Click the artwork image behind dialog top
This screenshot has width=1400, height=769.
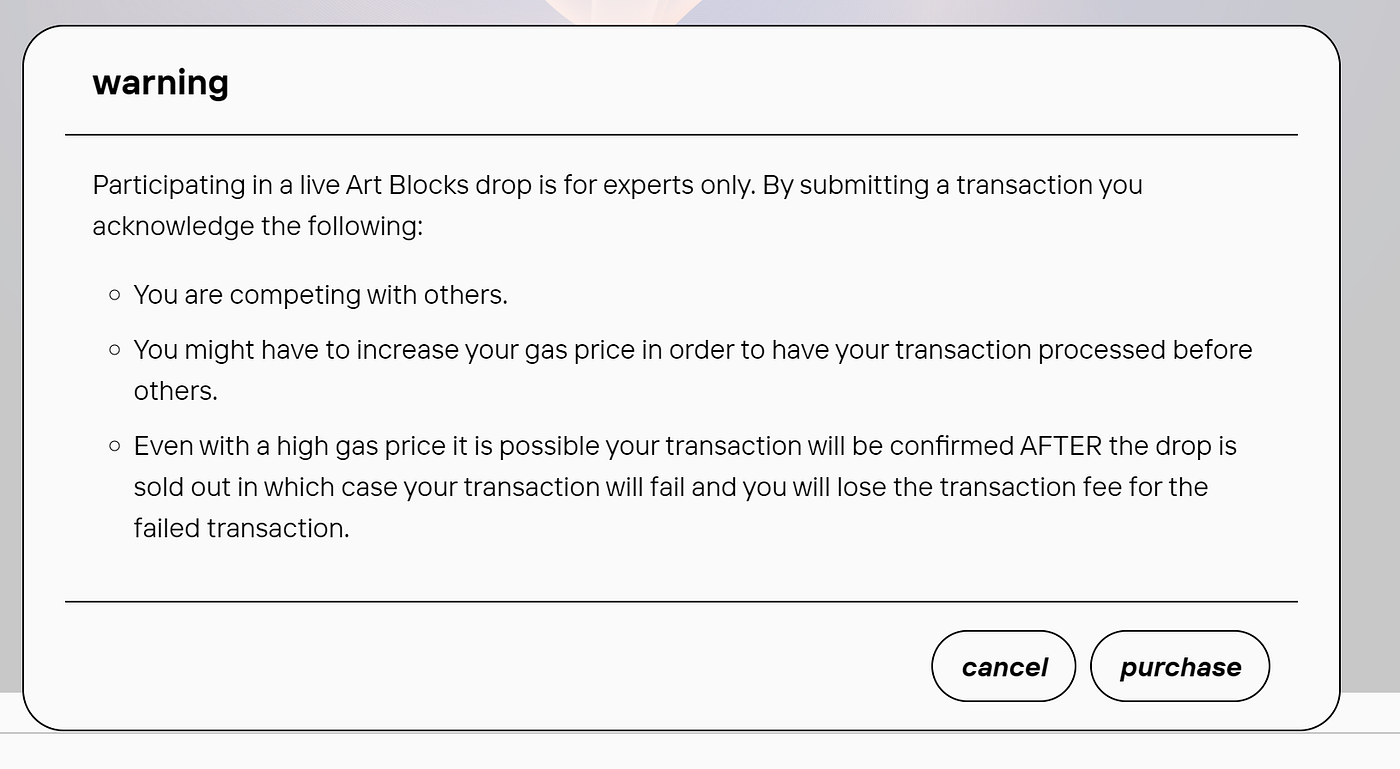pos(620,11)
